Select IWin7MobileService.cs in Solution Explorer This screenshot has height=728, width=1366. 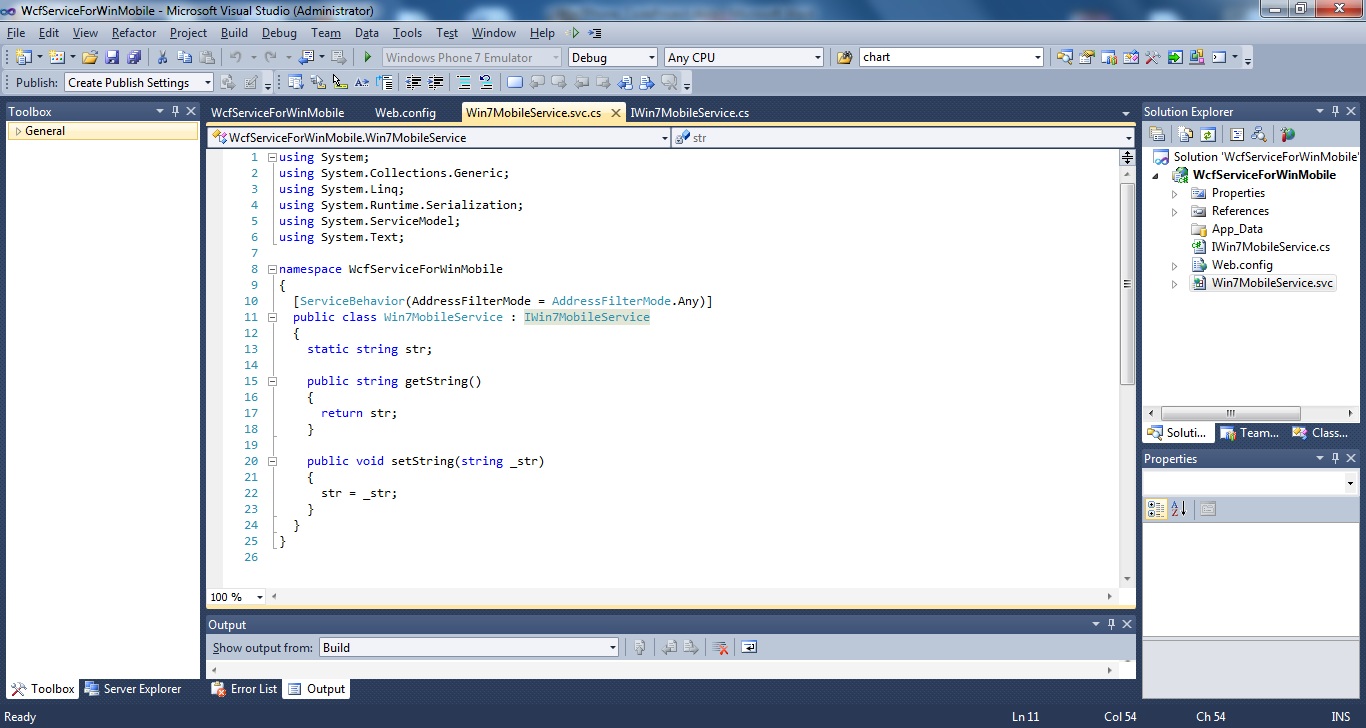pyautogui.click(x=1270, y=247)
